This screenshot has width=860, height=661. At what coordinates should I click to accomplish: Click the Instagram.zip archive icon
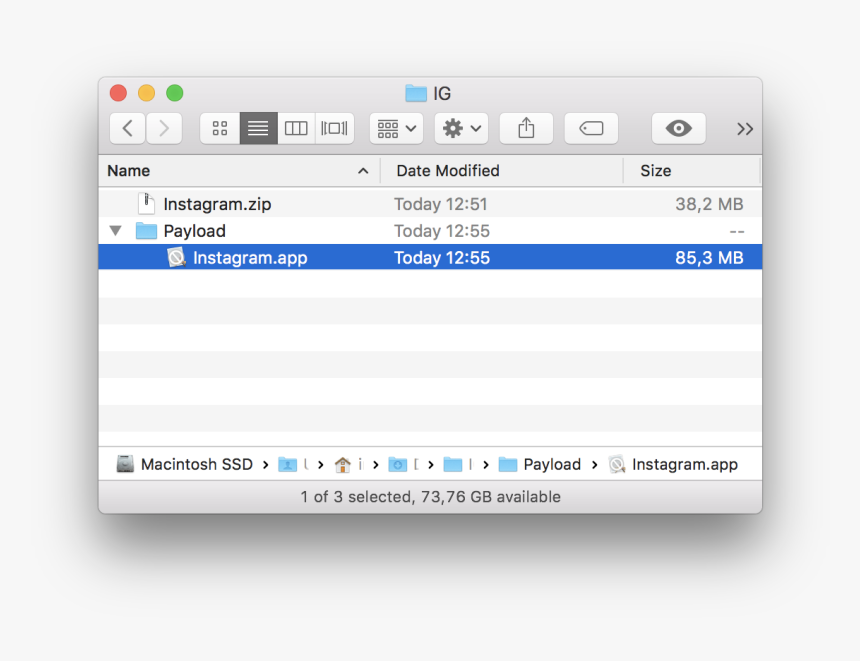point(146,204)
